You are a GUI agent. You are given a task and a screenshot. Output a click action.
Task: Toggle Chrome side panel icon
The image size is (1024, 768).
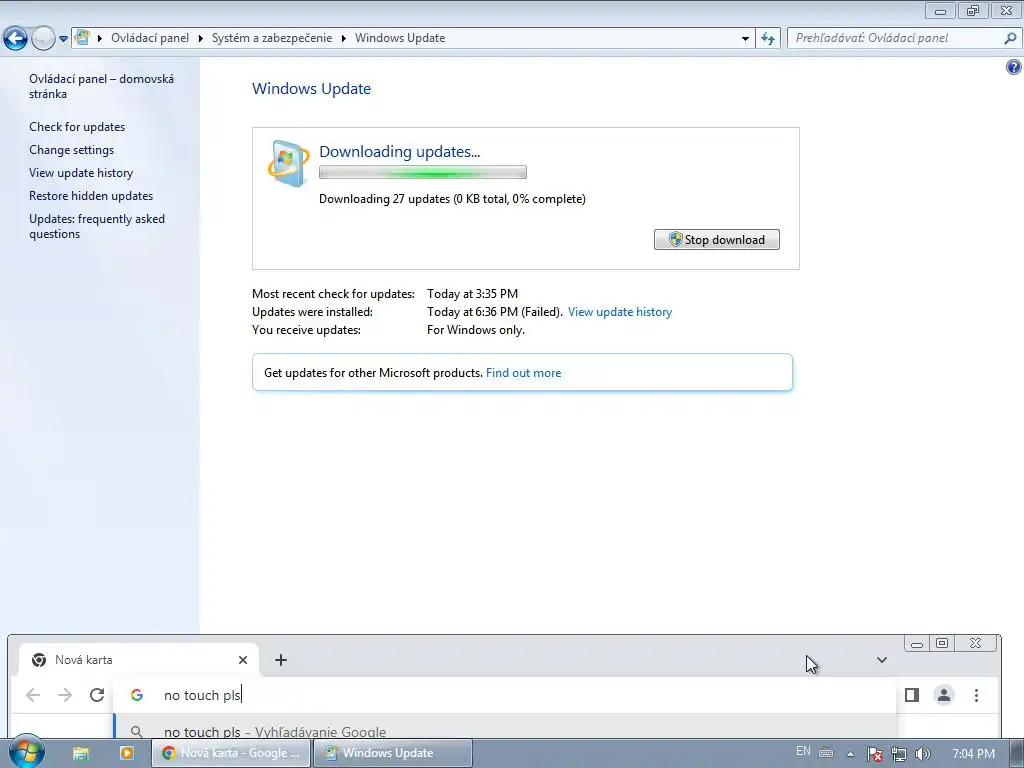point(912,695)
